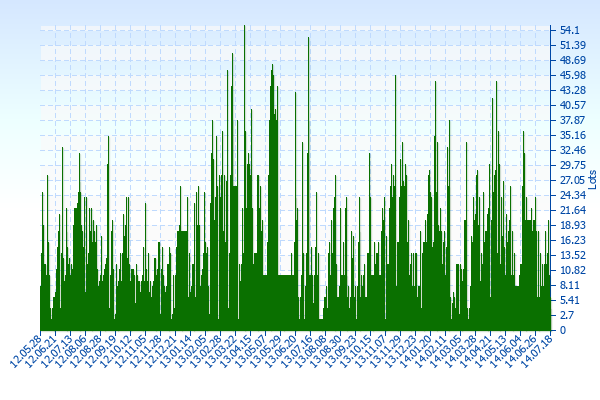Click the 24.34 axis value
Viewport: 600px width, 400px height.
pos(573,195)
